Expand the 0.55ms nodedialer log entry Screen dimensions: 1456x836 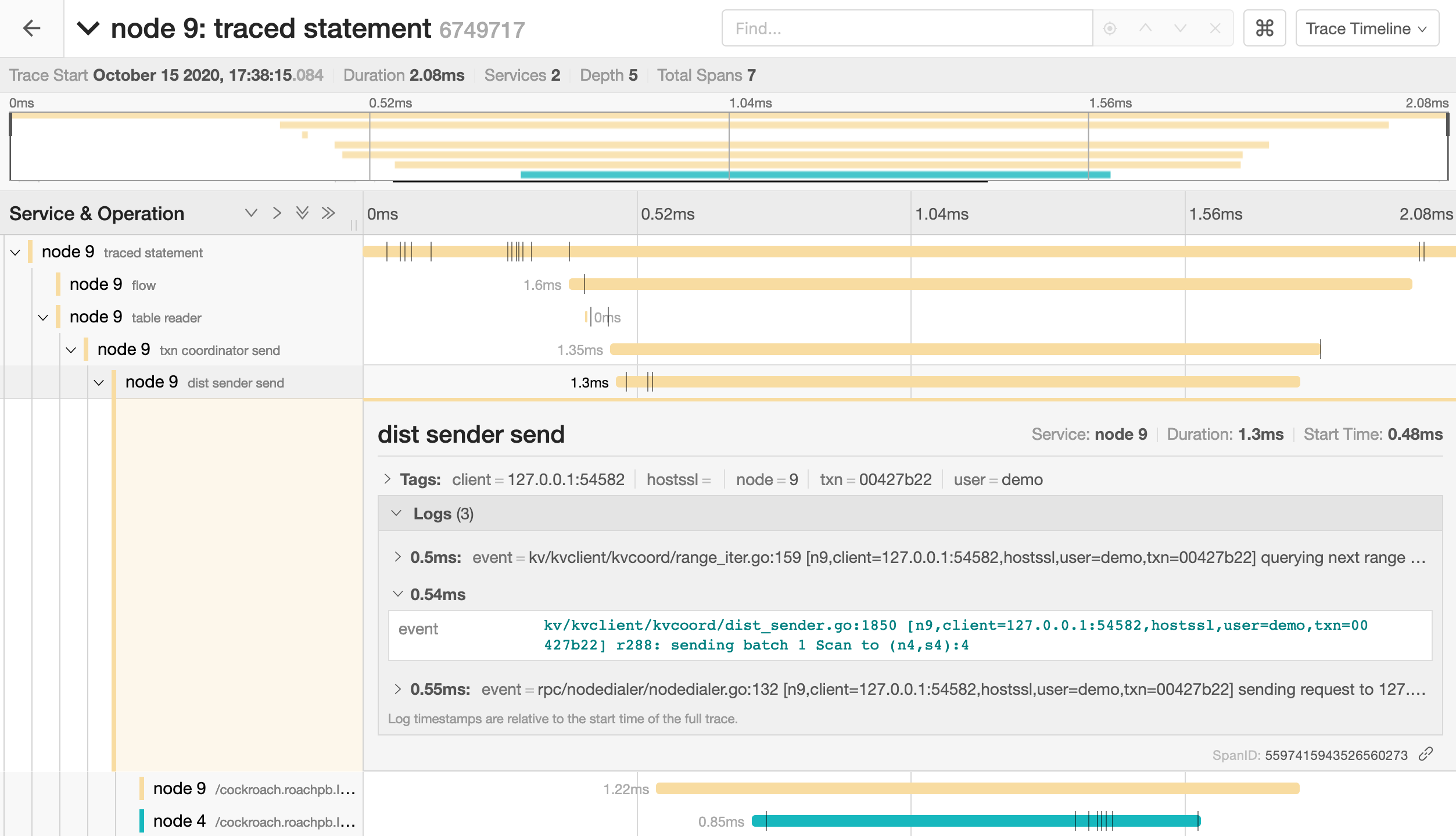click(398, 689)
